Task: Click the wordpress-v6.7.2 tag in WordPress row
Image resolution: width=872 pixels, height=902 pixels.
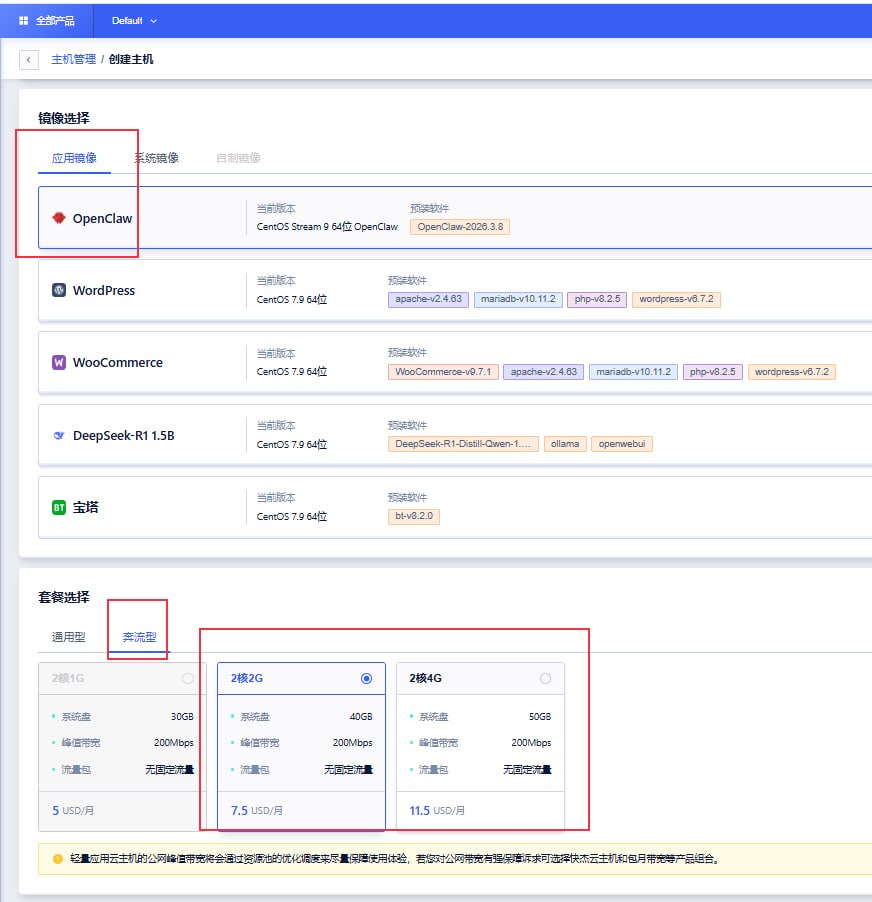Action: 676,299
